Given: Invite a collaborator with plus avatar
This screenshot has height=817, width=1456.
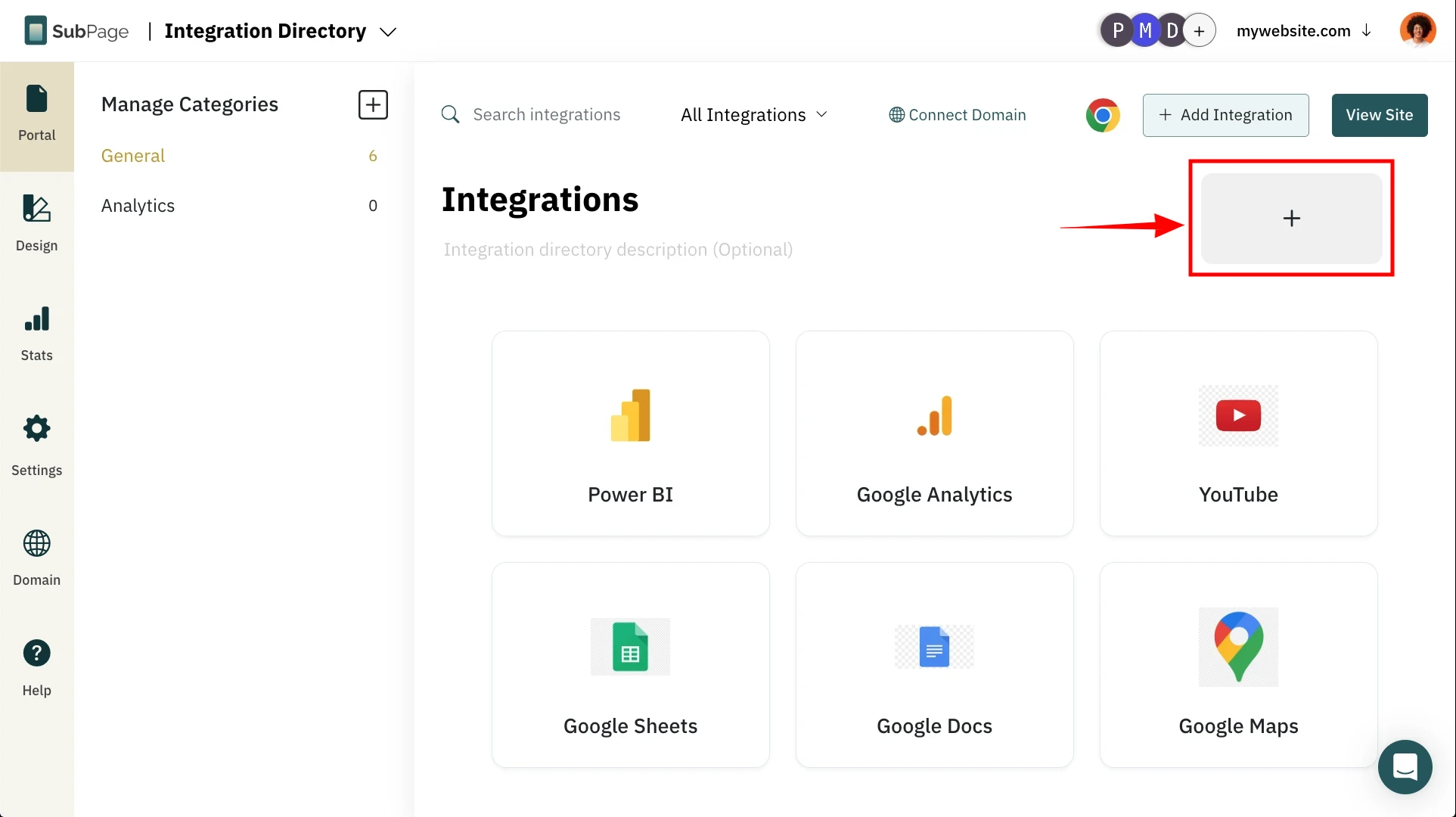Looking at the screenshot, I should pos(1200,31).
